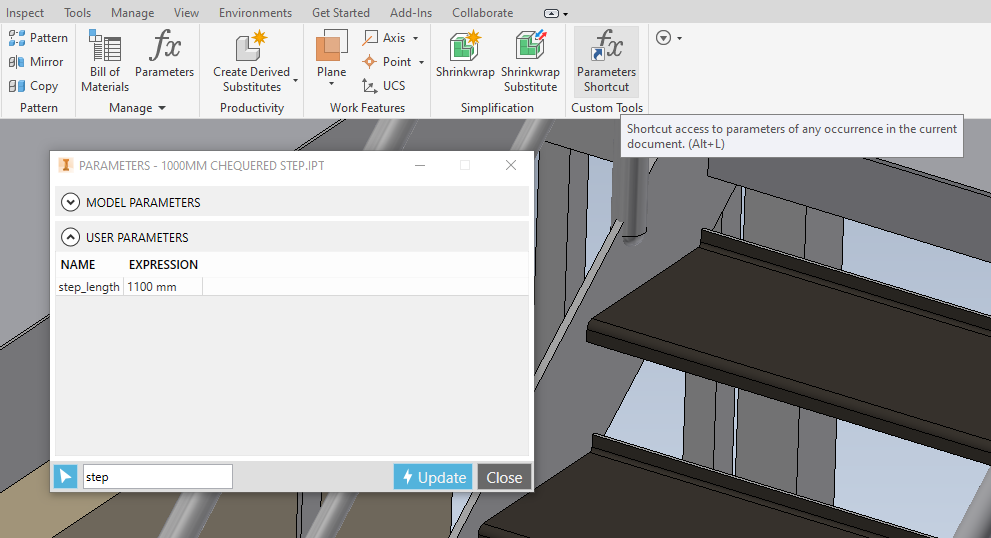Click the EXPRESSION column header
This screenshot has height=538, width=991.
163,264
